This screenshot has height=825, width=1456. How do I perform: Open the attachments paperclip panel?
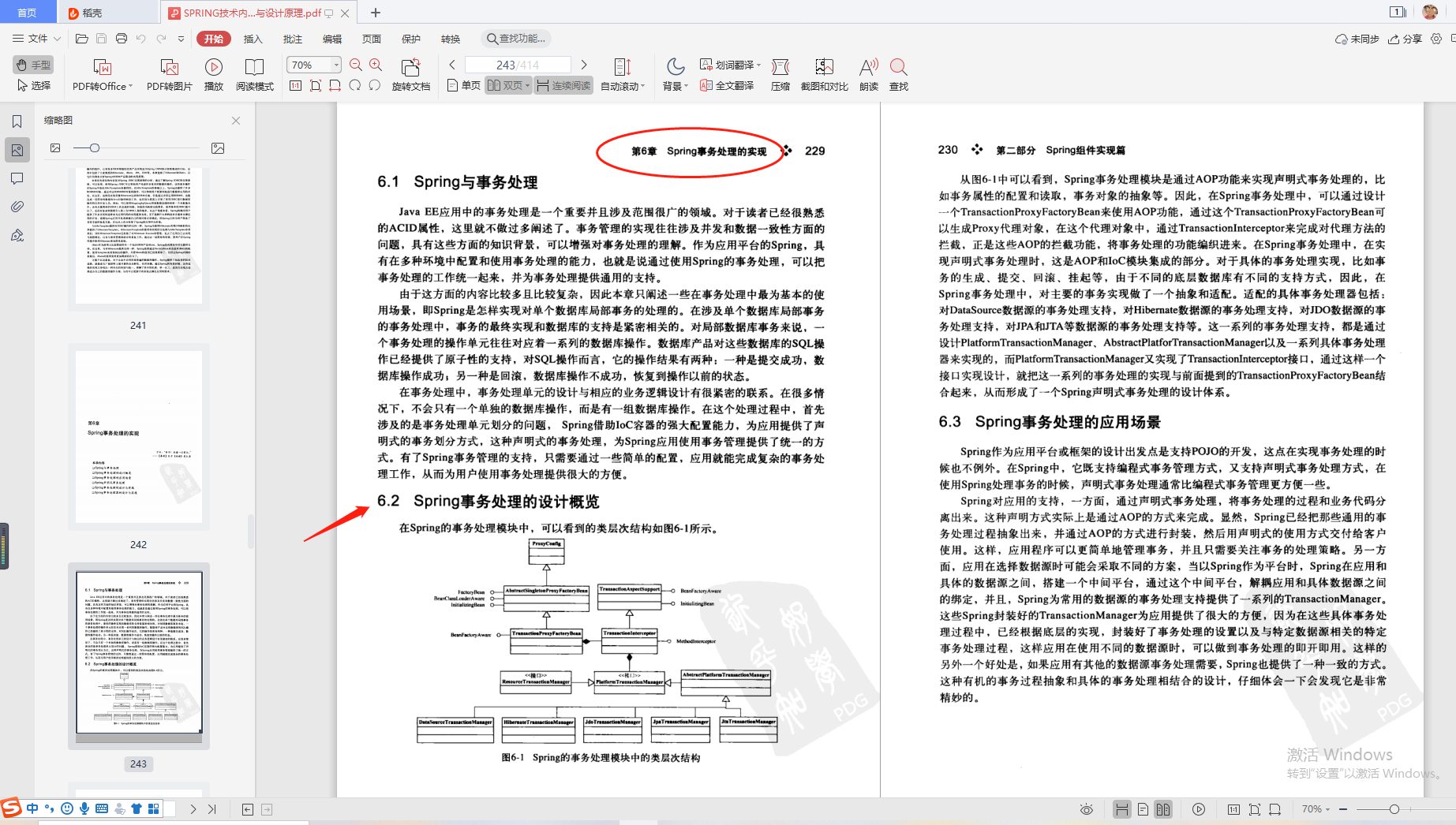click(17, 207)
